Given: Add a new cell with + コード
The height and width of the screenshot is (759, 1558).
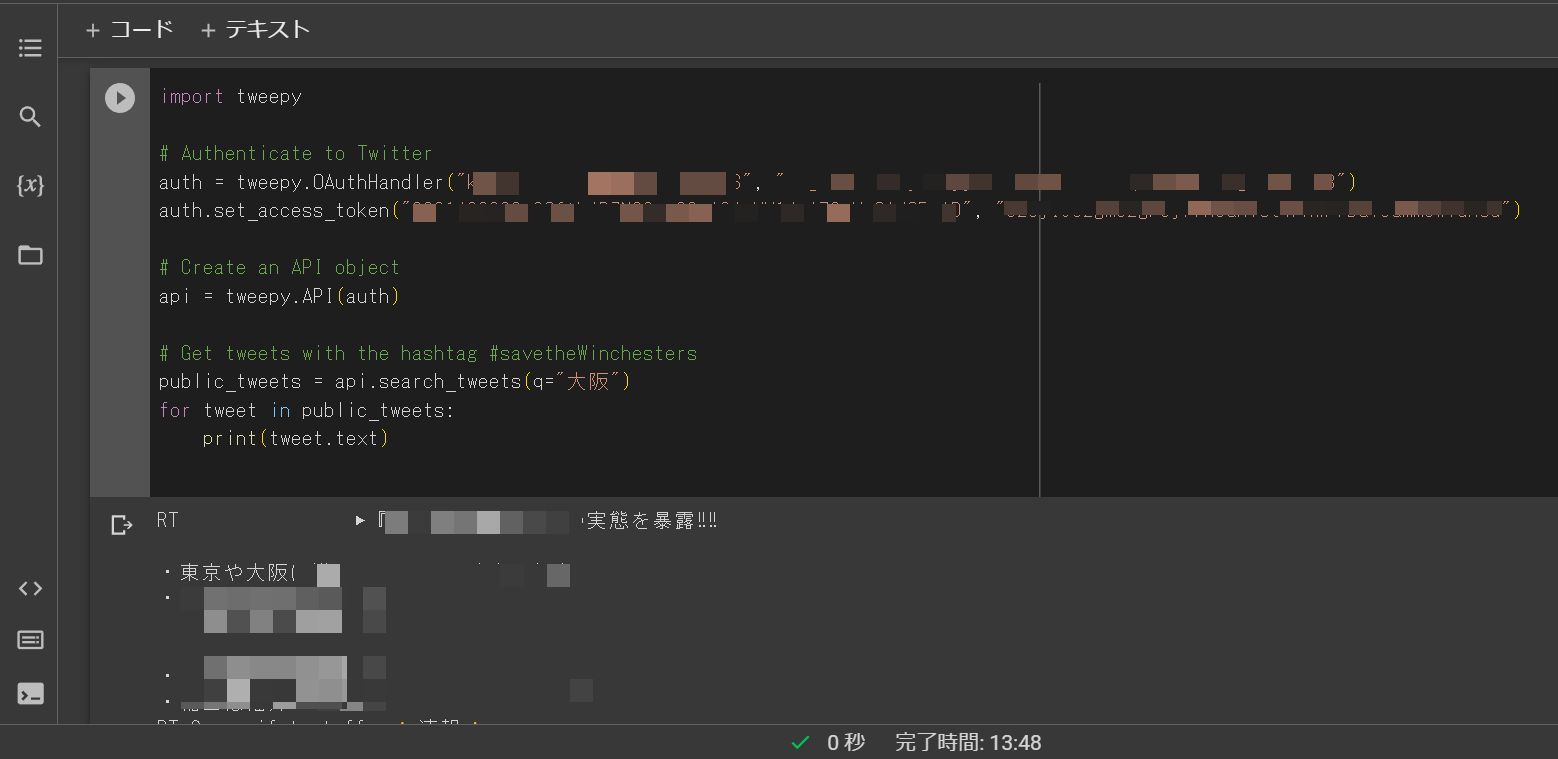Looking at the screenshot, I should tap(130, 30).
